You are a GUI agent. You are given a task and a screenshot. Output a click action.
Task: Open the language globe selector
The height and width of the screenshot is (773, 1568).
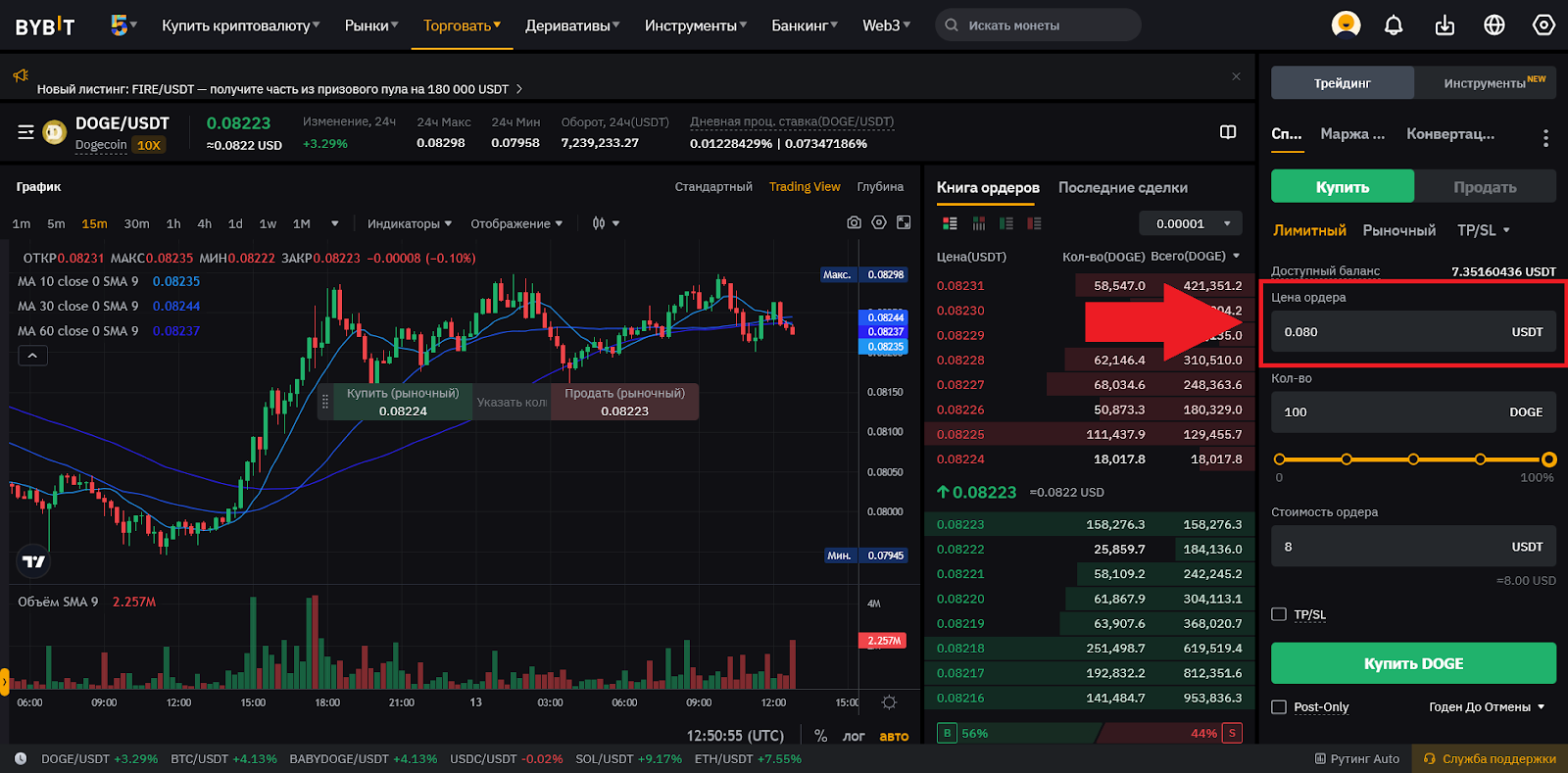1494,25
